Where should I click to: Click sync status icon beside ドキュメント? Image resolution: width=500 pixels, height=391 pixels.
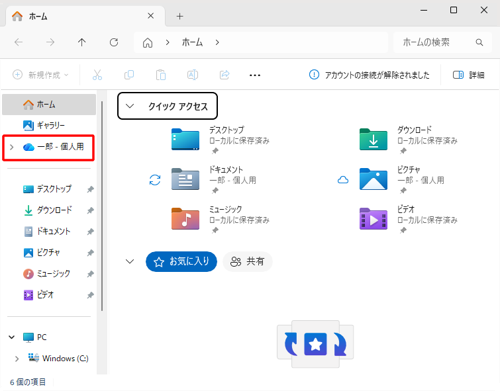pyautogui.click(x=155, y=180)
